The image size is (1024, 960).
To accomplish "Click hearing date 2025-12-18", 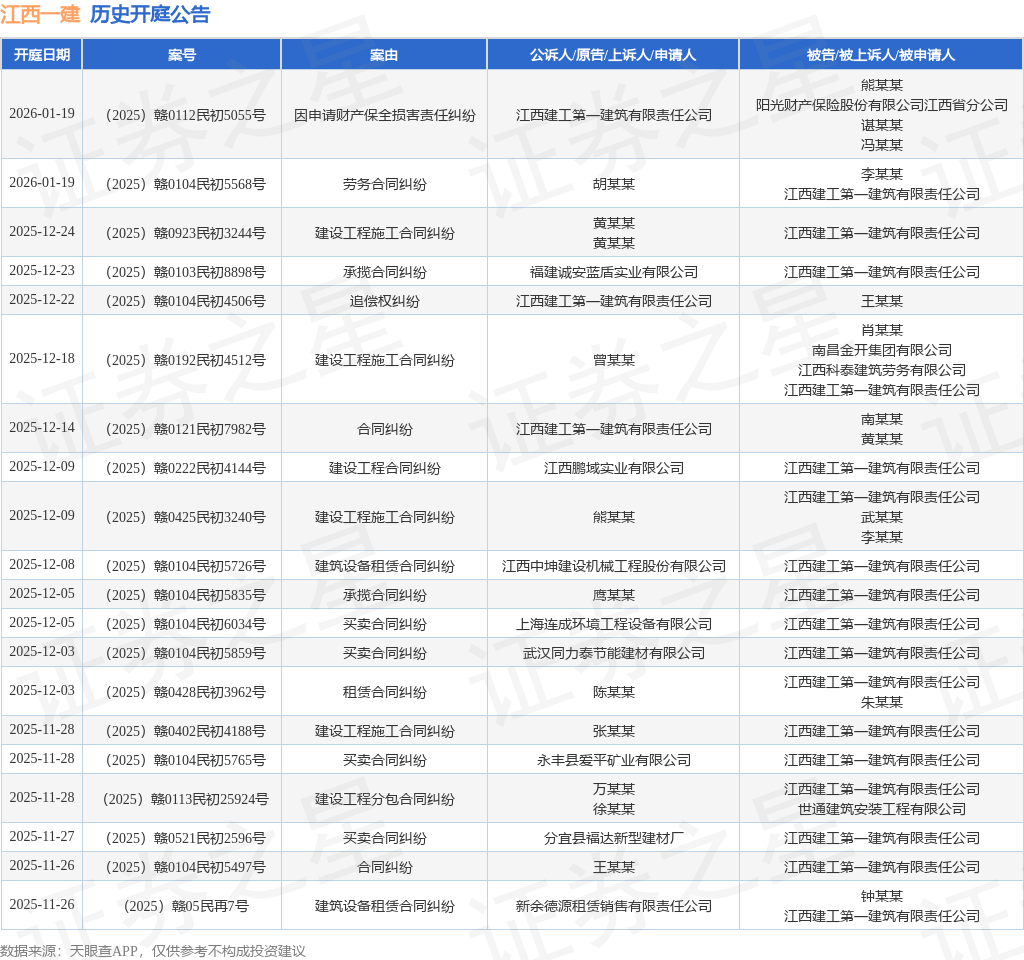I will (x=42, y=359).
